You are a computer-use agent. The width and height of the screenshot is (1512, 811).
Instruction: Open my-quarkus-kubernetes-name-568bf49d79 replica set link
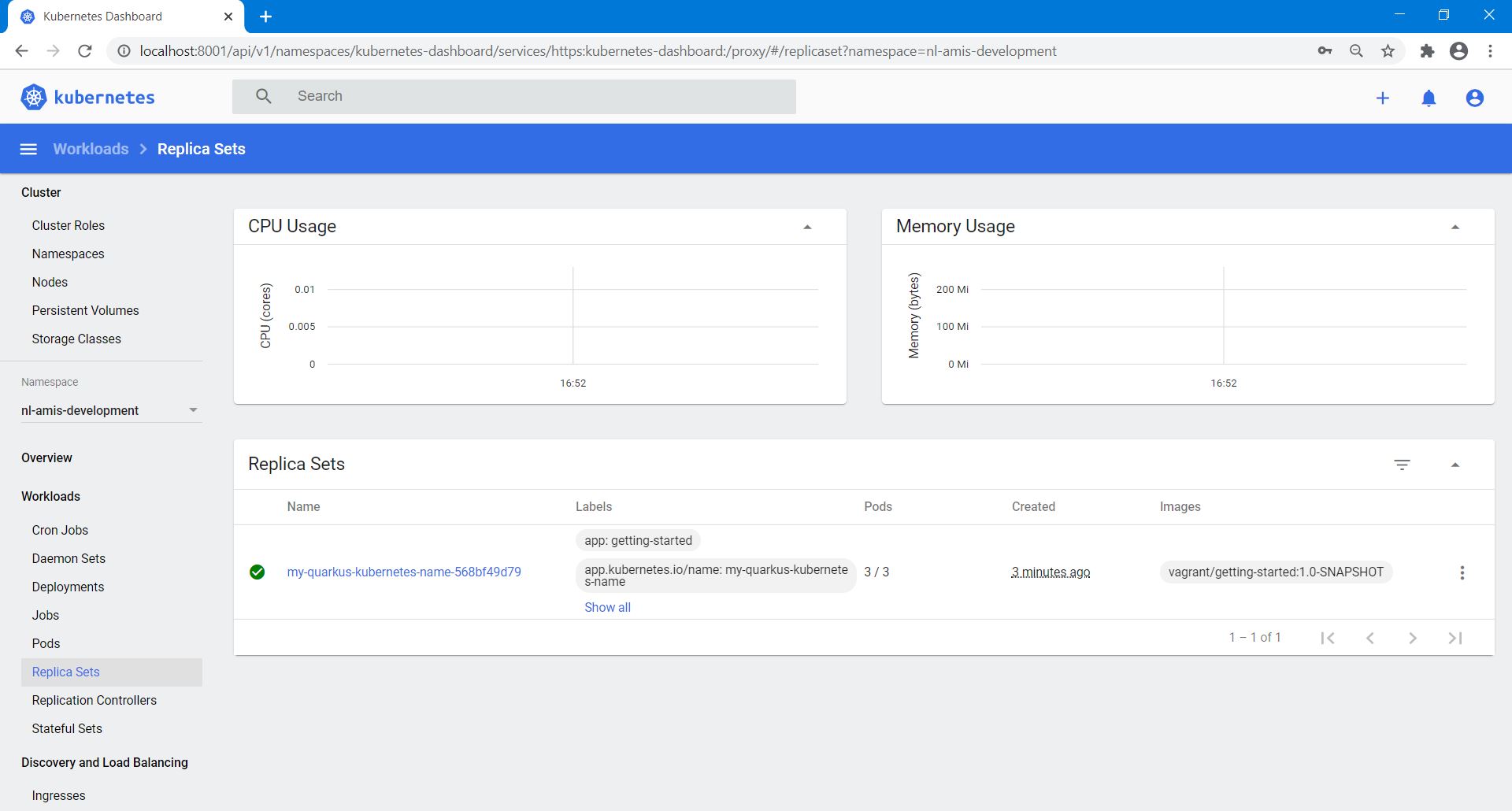403,572
